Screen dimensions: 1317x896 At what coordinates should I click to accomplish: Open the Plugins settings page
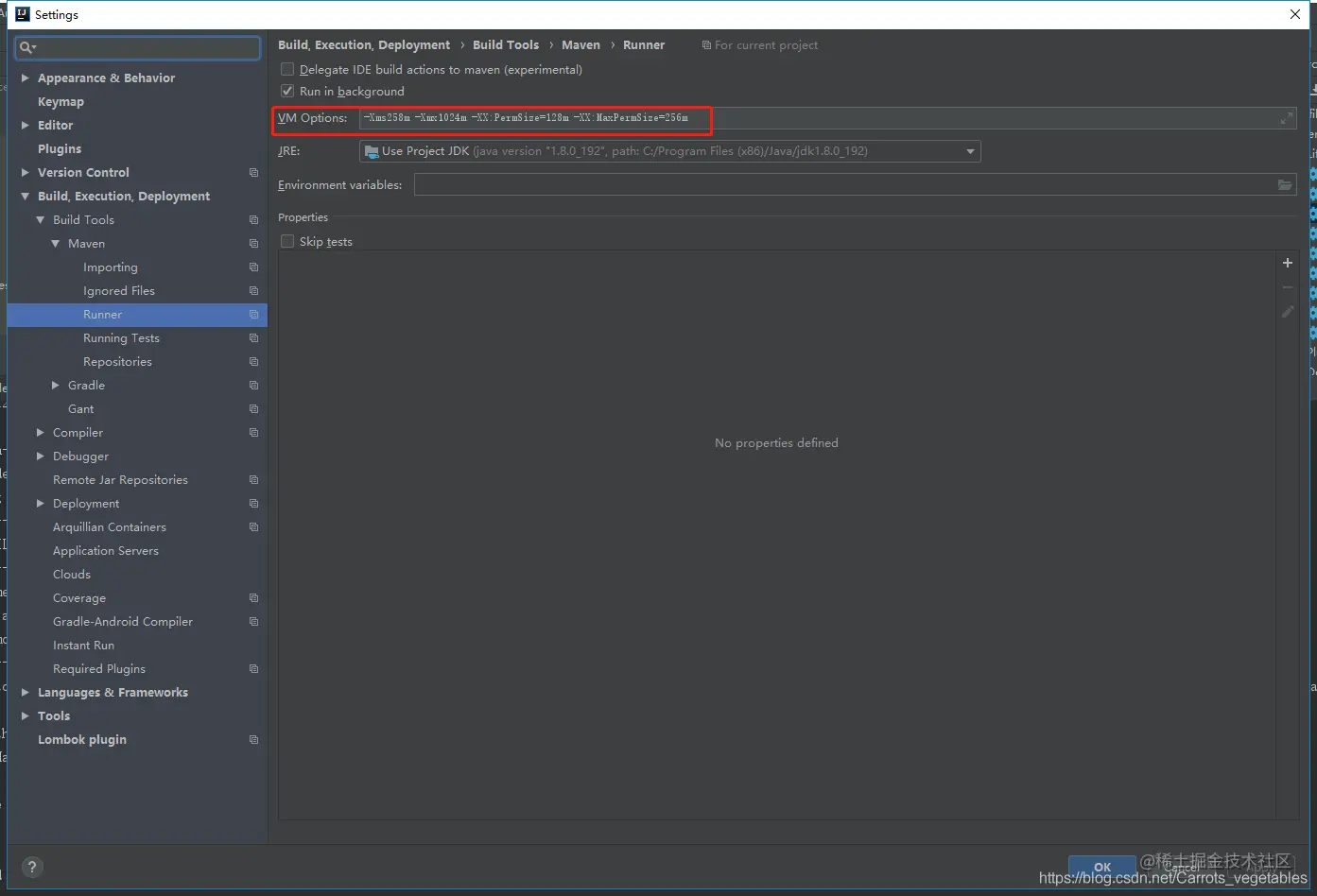(x=60, y=149)
